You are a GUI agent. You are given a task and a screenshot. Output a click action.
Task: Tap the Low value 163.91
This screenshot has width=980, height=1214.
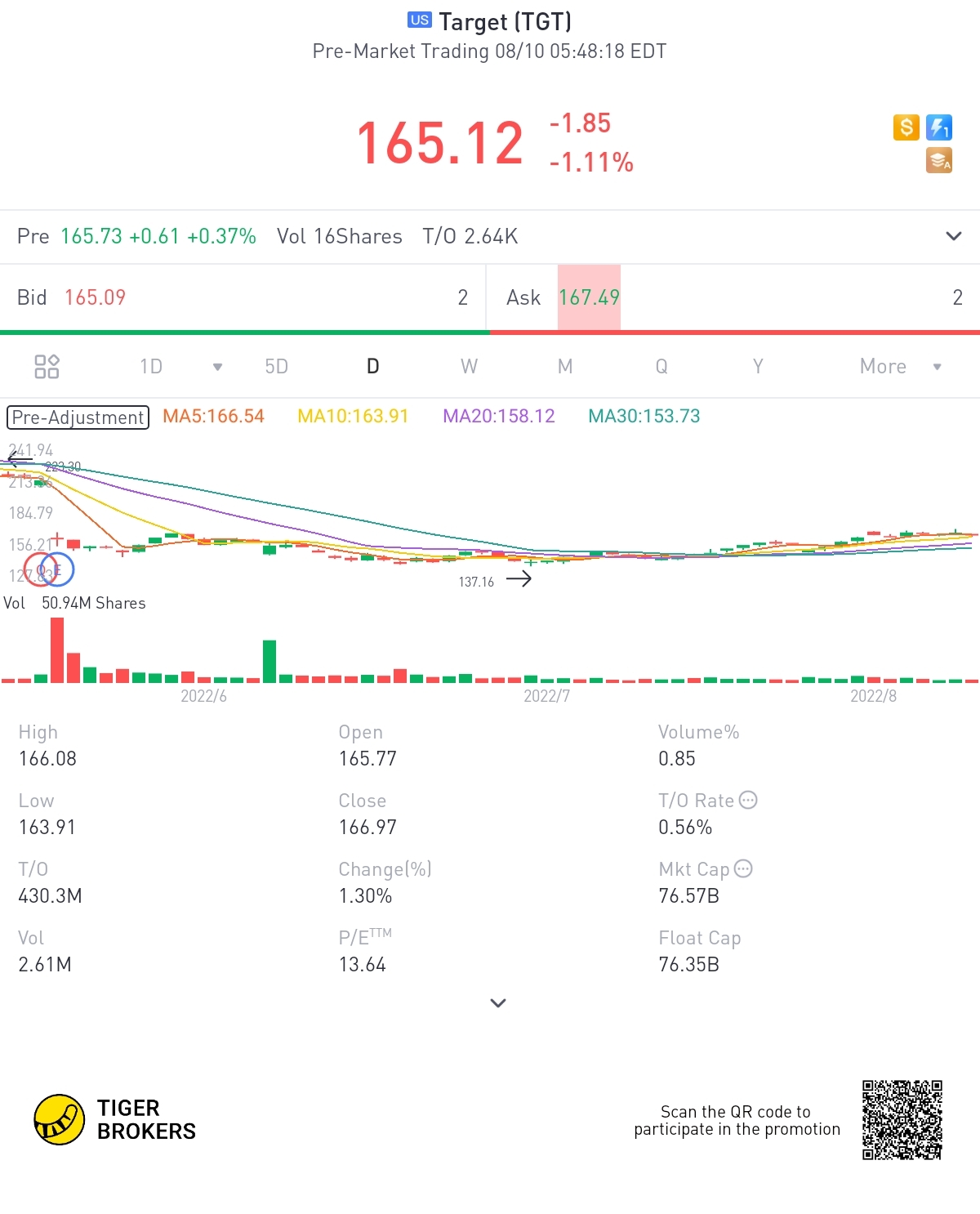tap(47, 828)
